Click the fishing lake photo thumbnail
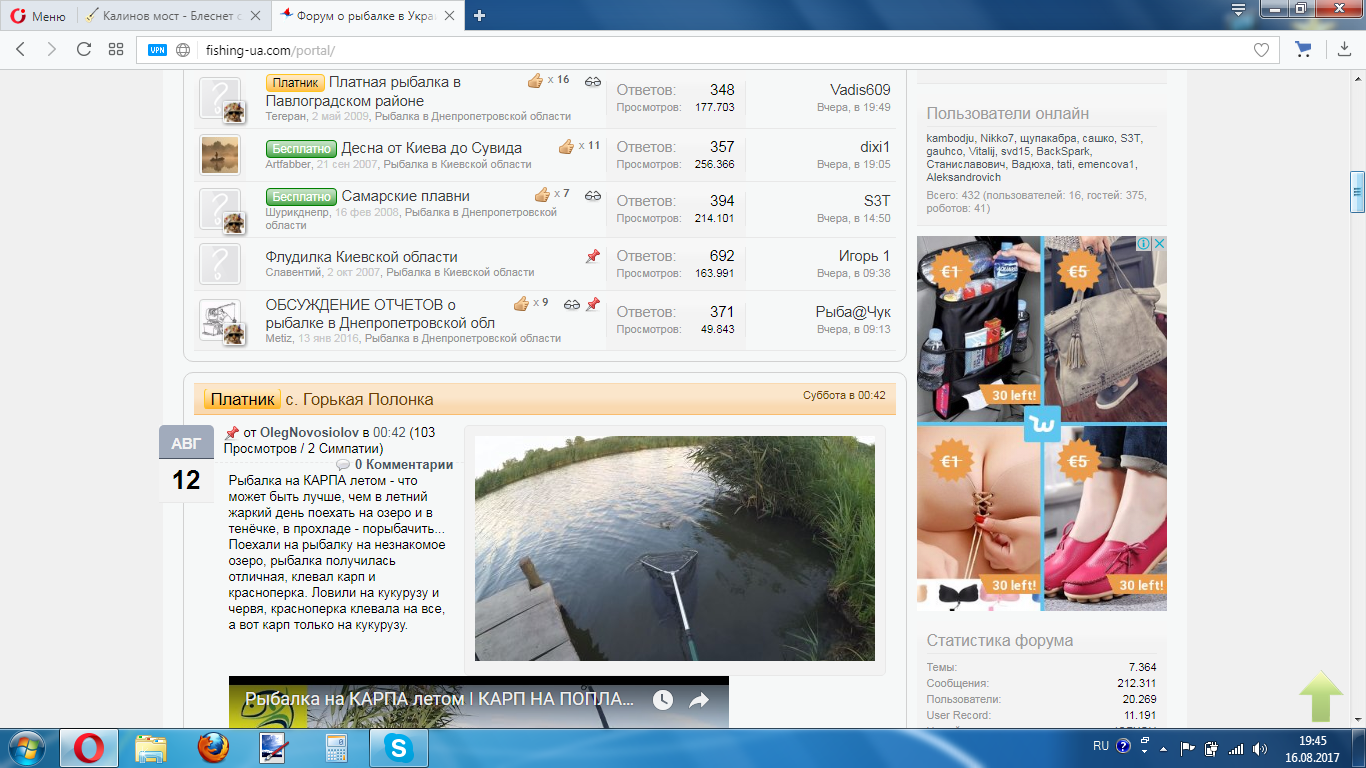The image size is (1366, 768). tap(674, 548)
